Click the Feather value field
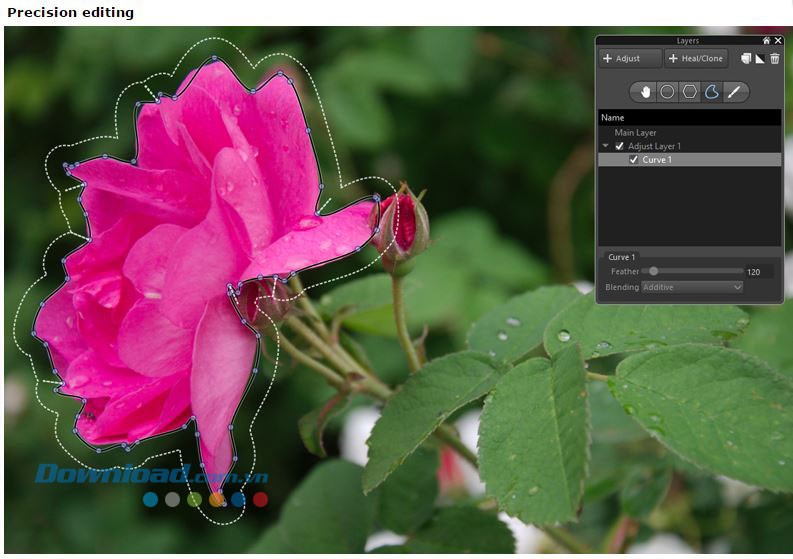The width and height of the screenshot is (793, 559). pos(759,272)
